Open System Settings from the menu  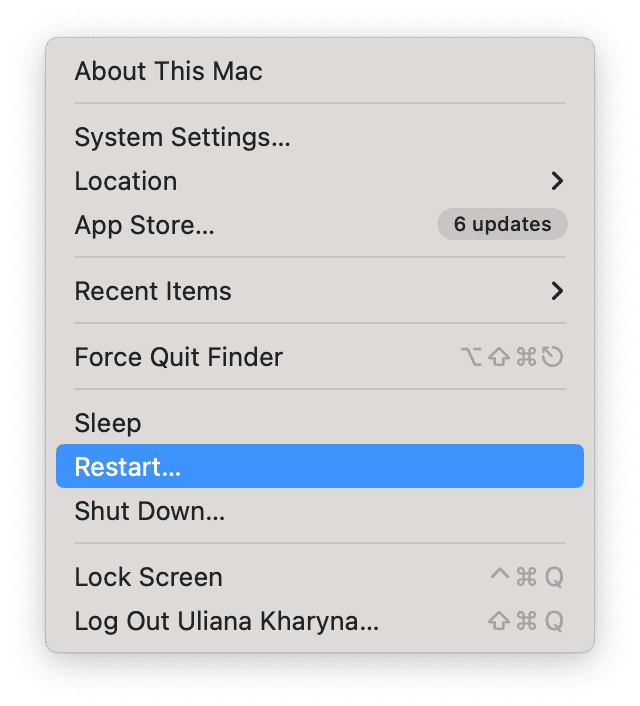[x=182, y=137]
